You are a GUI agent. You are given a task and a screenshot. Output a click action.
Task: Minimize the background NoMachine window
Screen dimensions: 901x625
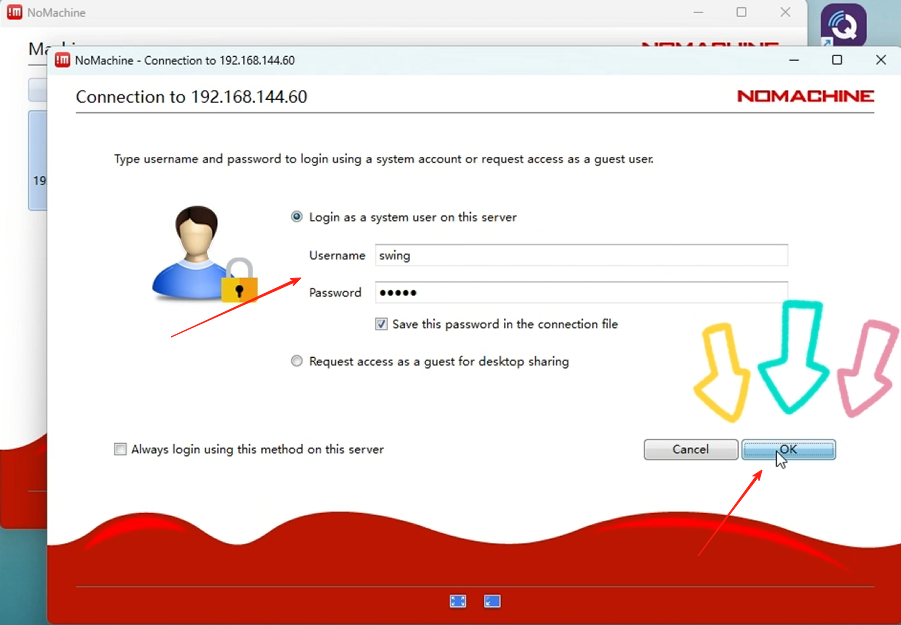pos(698,12)
